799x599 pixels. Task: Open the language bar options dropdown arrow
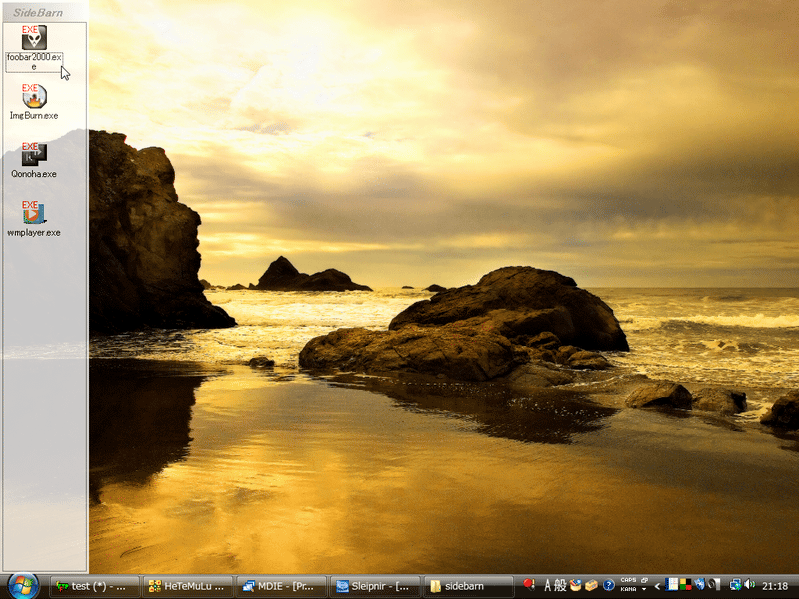coord(644,590)
